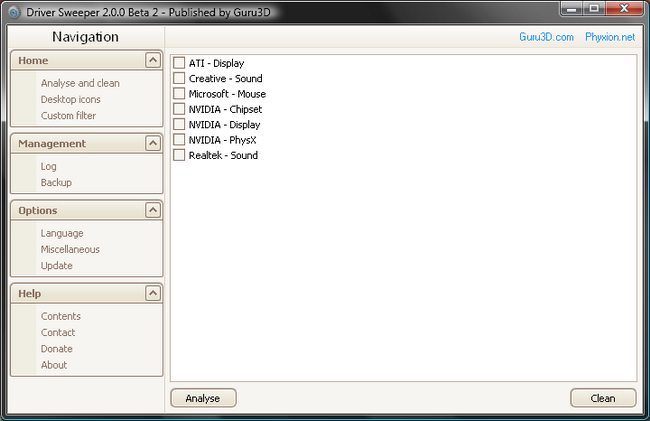The width and height of the screenshot is (650, 421).
Task: Open the Contact page
Action: coord(58,332)
